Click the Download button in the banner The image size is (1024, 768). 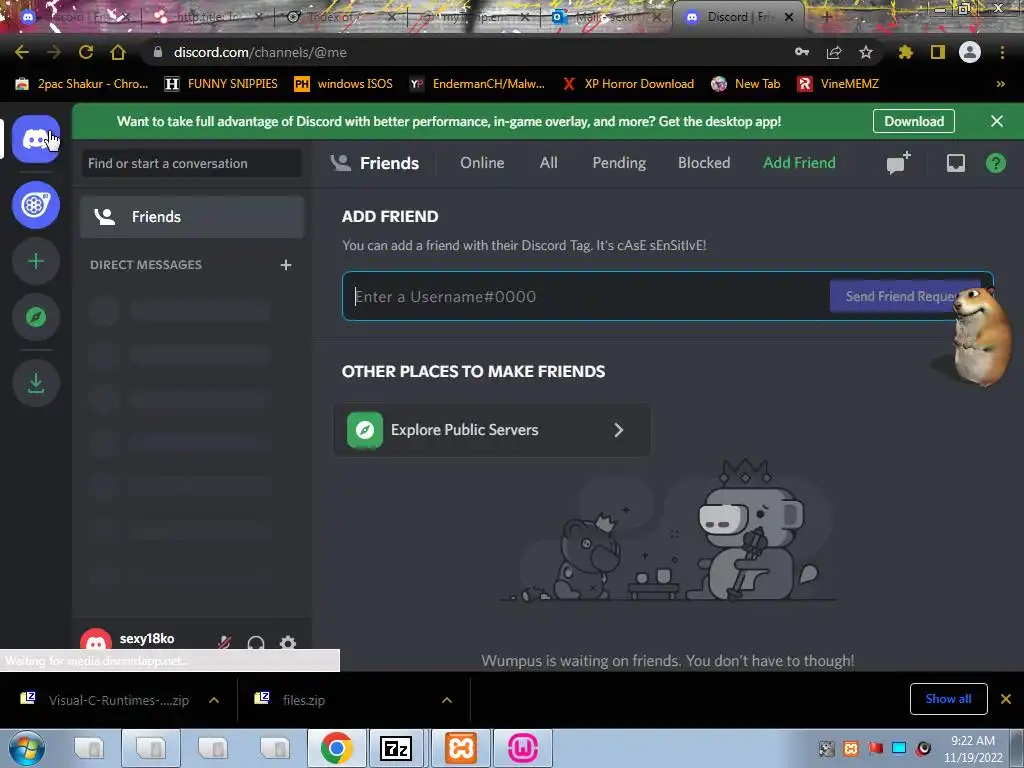pos(914,121)
